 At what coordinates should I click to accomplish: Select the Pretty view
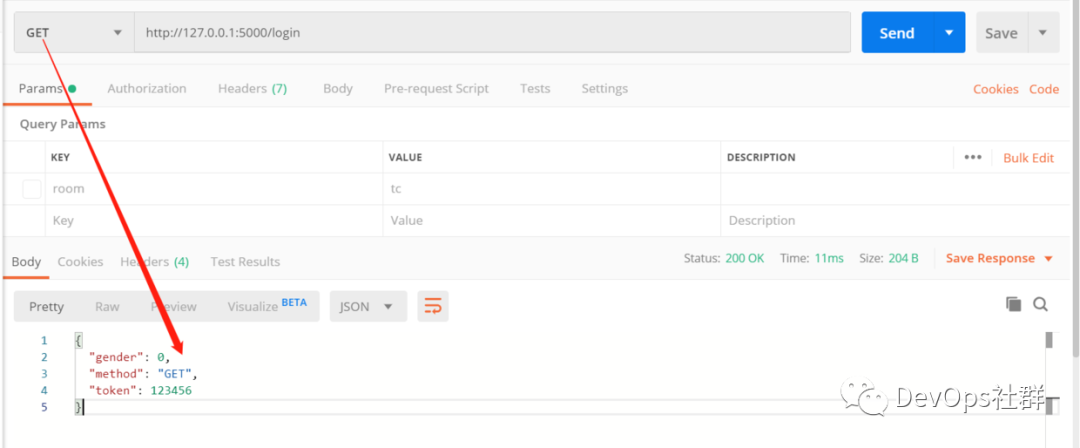[46, 307]
